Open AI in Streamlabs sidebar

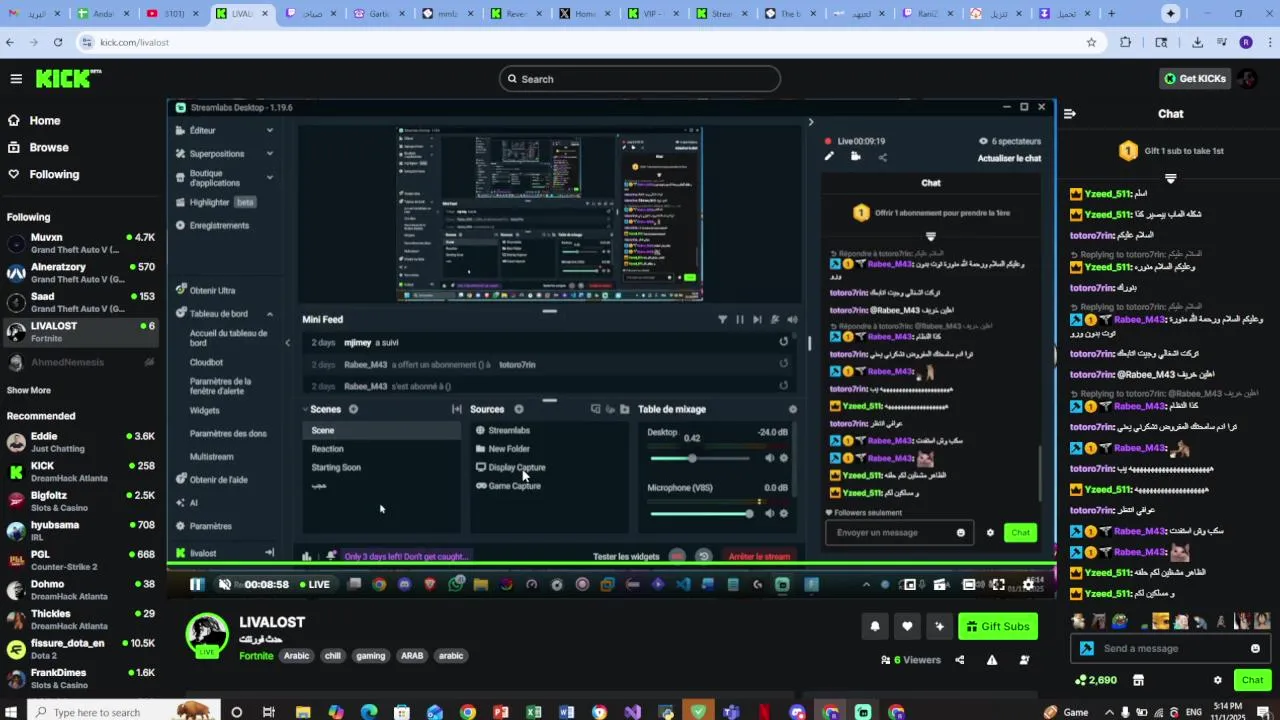point(187,503)
